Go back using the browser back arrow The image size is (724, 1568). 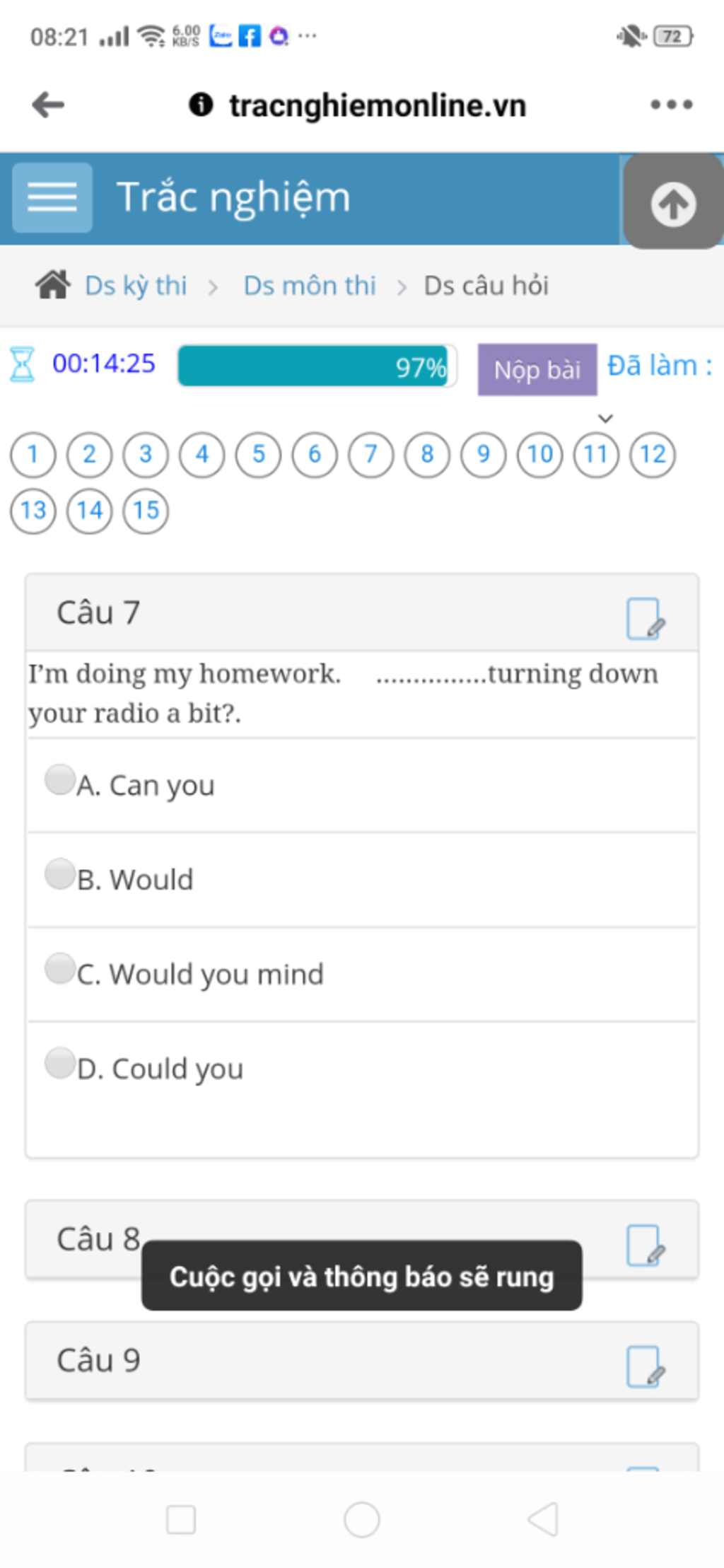click(48, 105)
